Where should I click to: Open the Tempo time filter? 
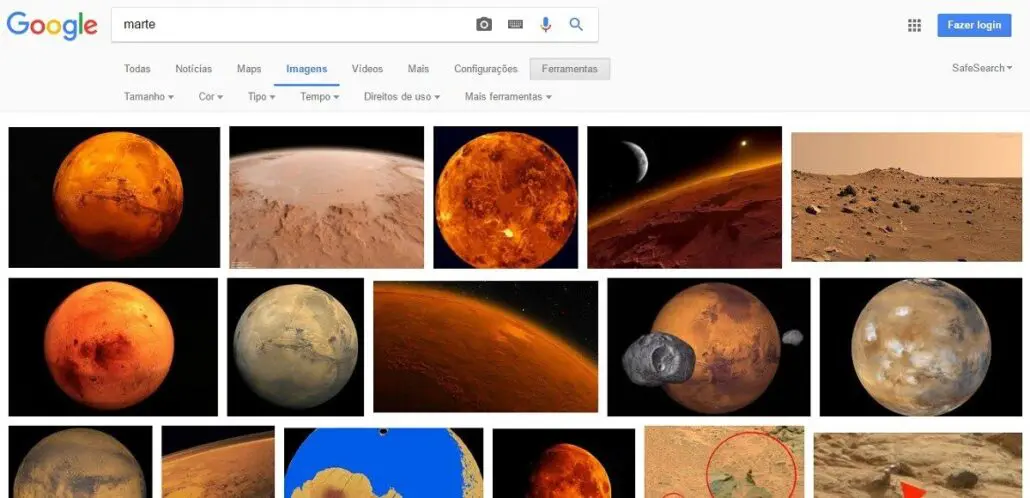[320, 97]
